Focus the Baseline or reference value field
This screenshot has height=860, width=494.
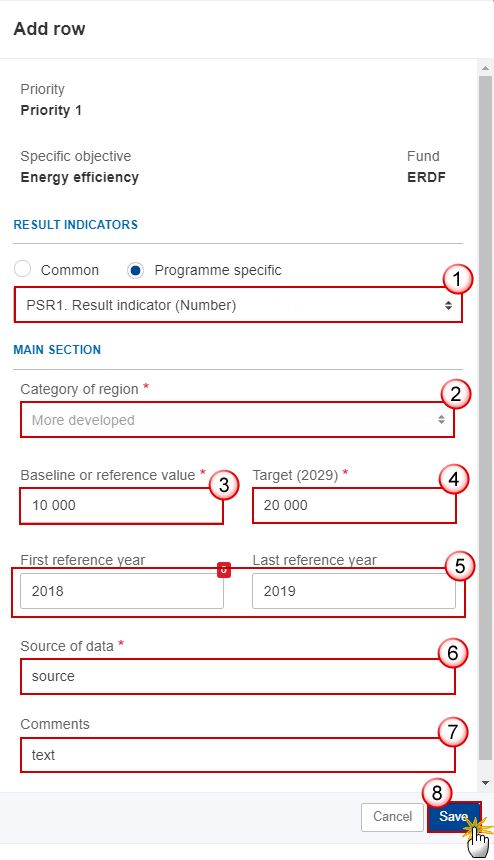122,506
